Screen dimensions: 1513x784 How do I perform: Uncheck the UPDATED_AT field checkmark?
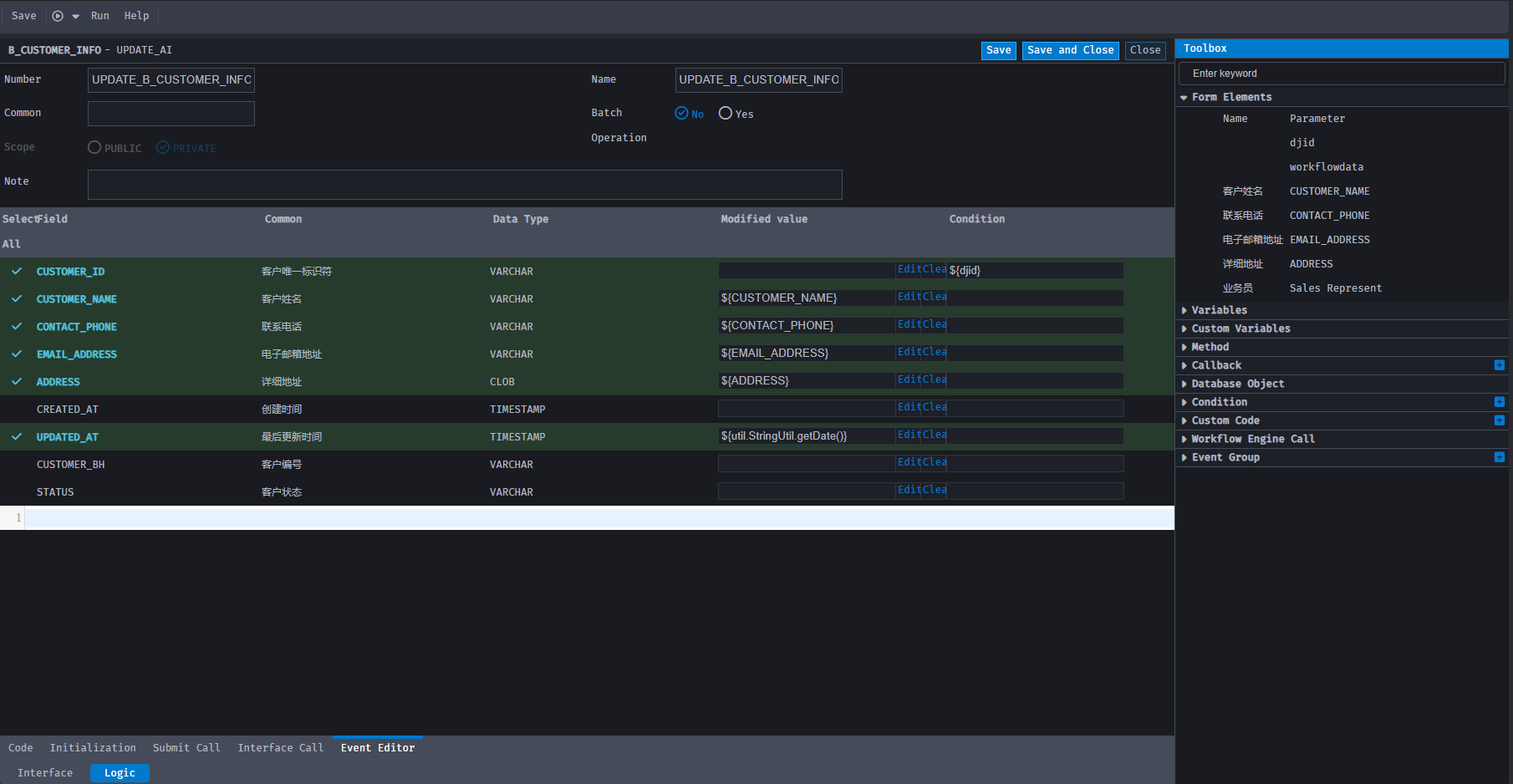17,437
